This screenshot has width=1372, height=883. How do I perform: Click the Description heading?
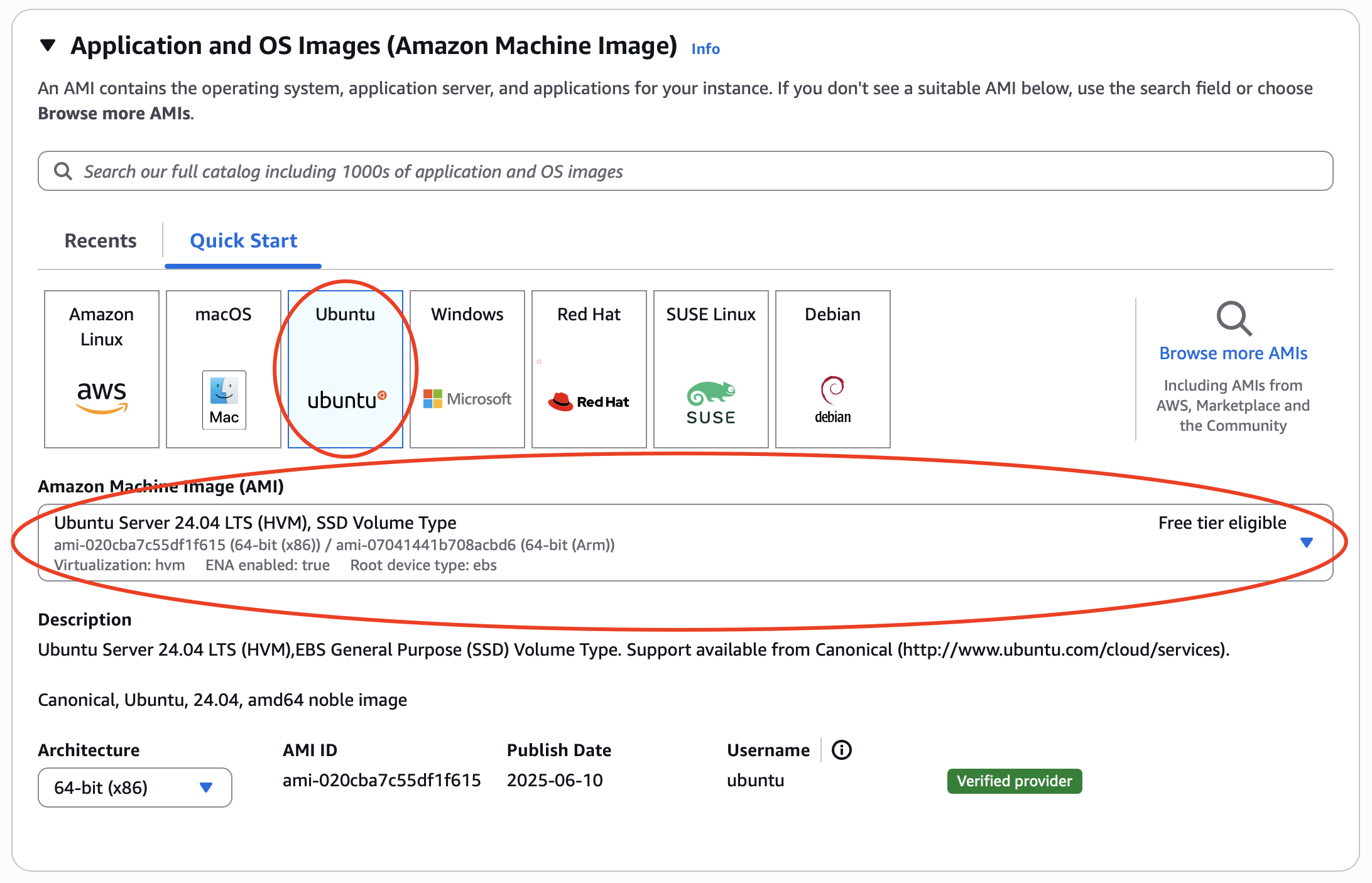point(85,619)
